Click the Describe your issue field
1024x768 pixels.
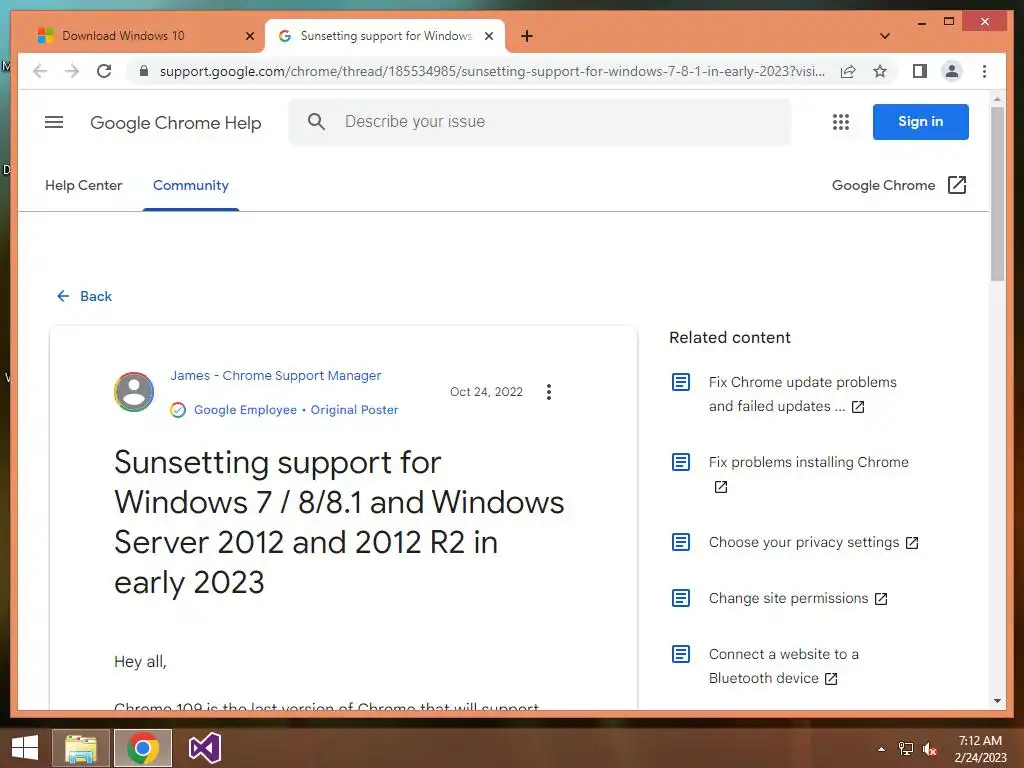pyautogui.click(x=540, y=121)
